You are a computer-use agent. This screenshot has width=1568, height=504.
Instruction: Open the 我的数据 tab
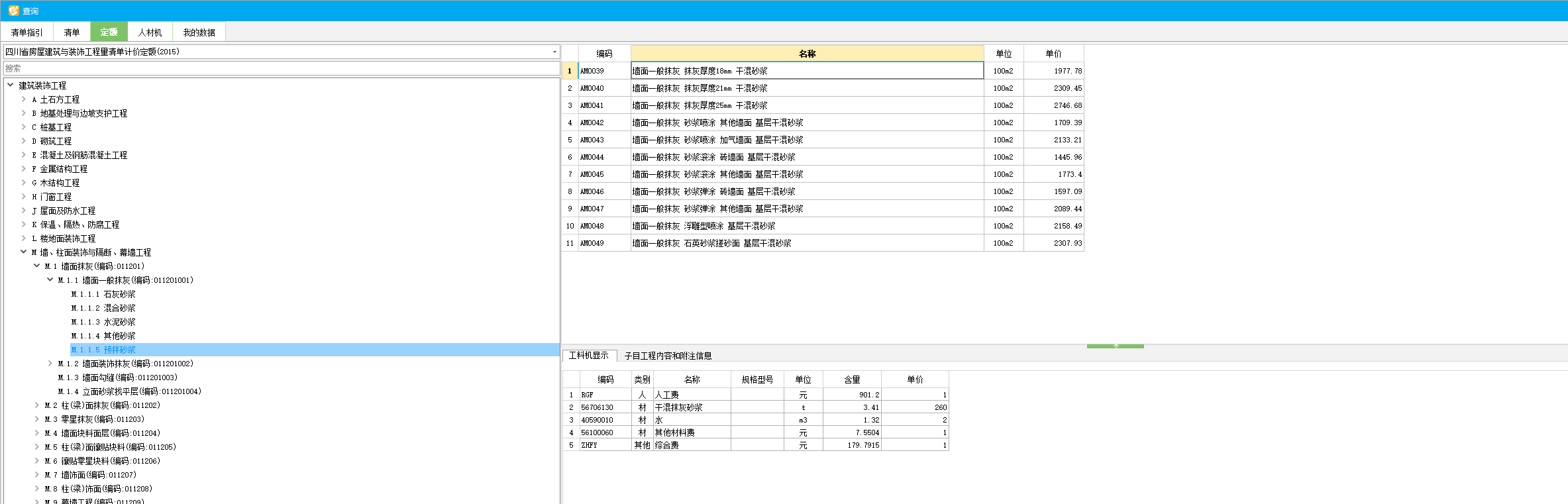(x=199, y=32)
